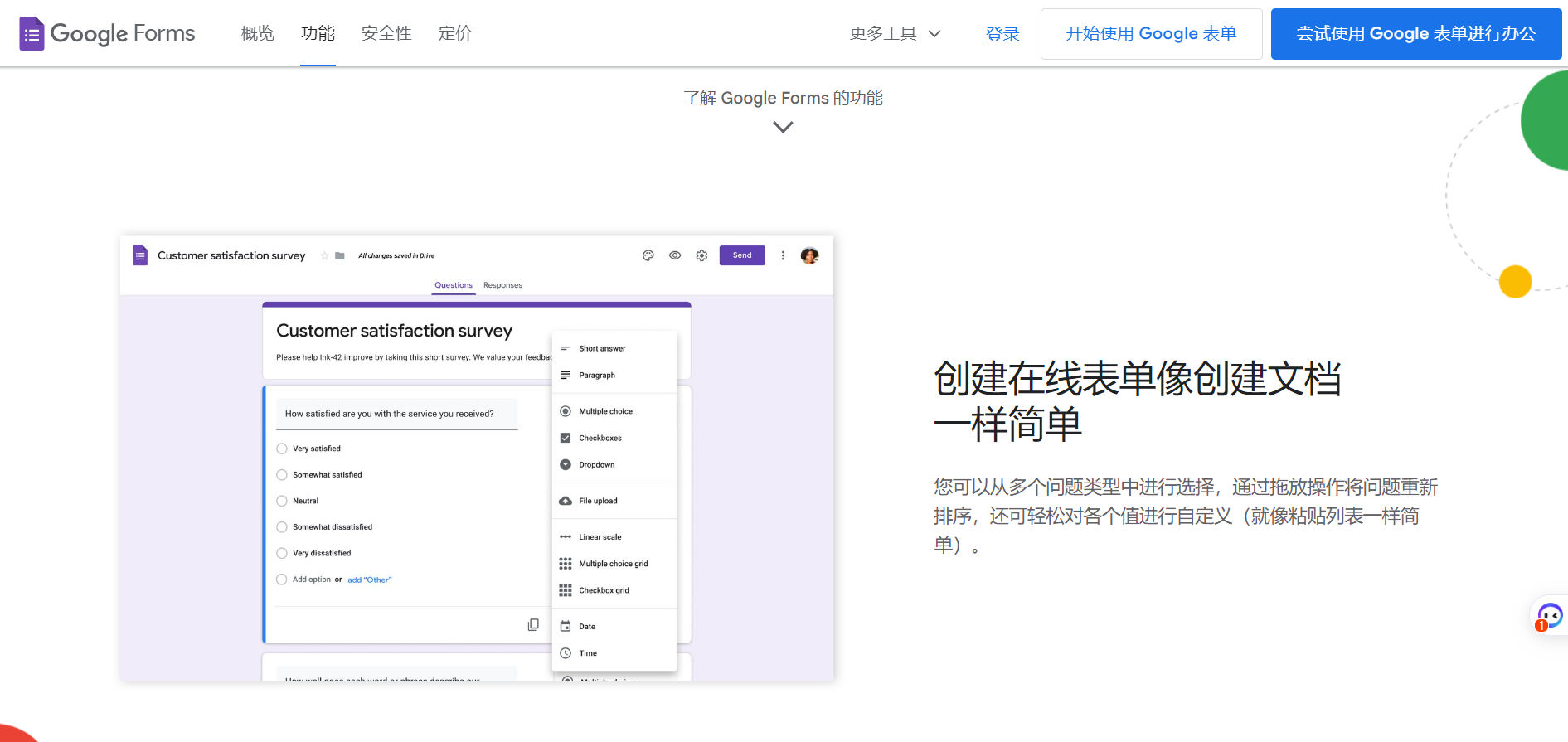Click the move-to-folder icon beside form title

(x=340, y=255)
